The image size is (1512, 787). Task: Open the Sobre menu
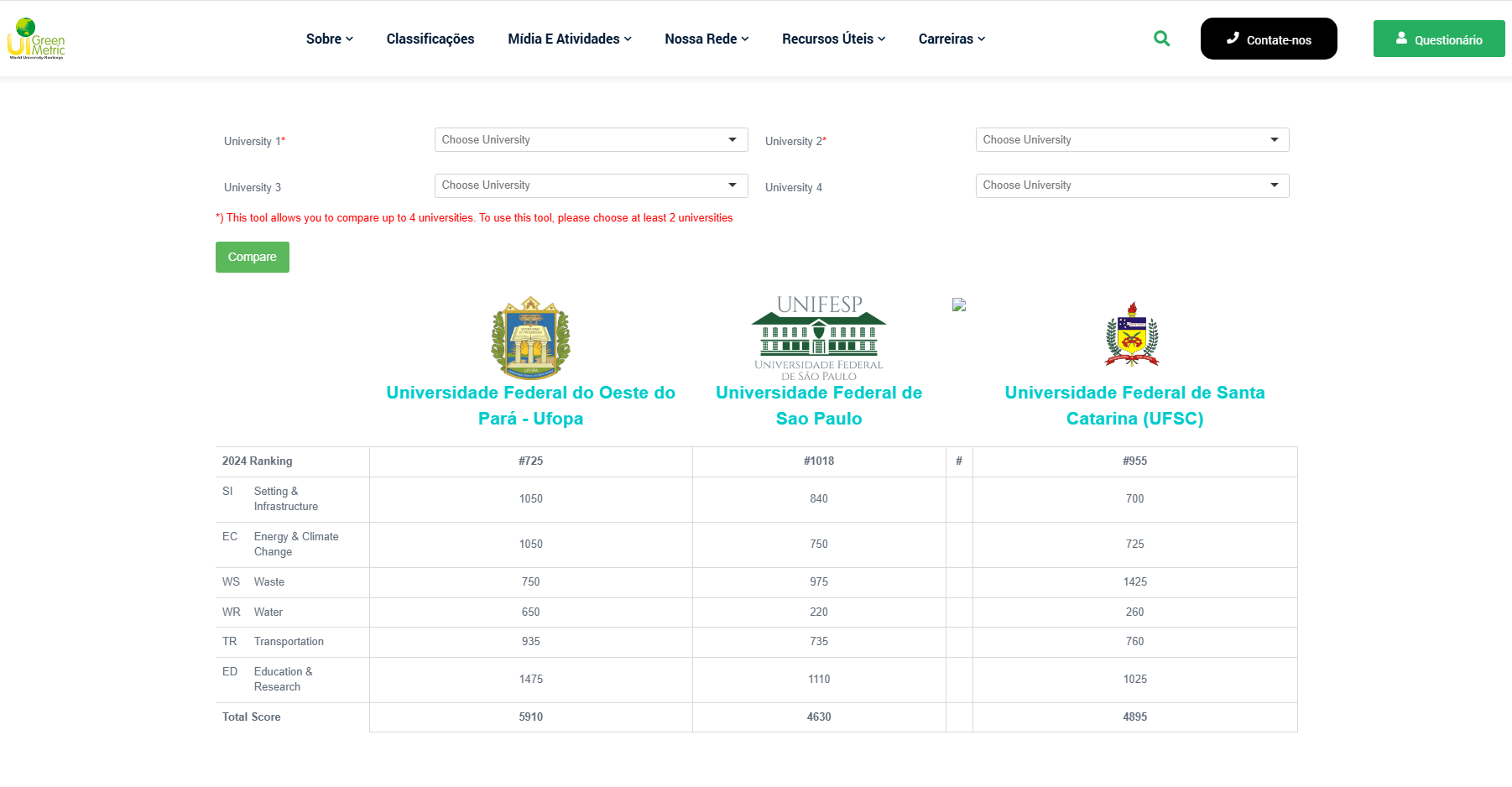330,39
